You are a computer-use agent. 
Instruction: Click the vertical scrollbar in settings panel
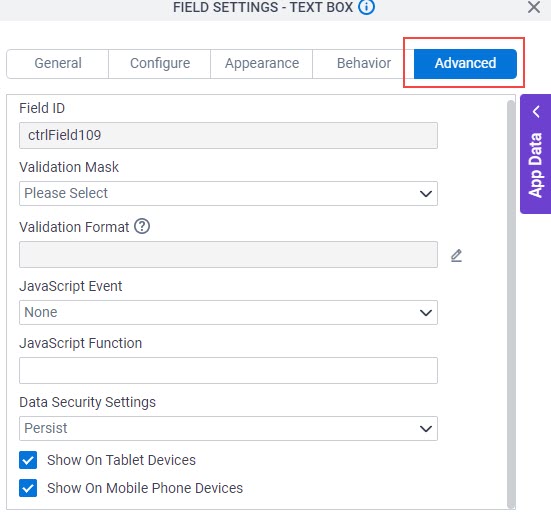pos(511,302)
